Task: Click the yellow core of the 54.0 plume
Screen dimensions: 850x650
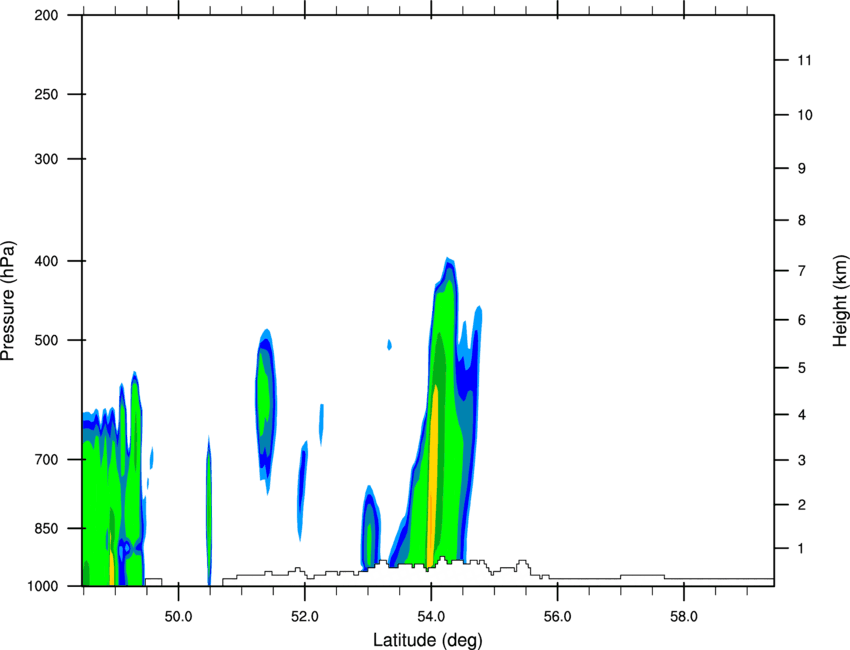Action: click(432, 477)
